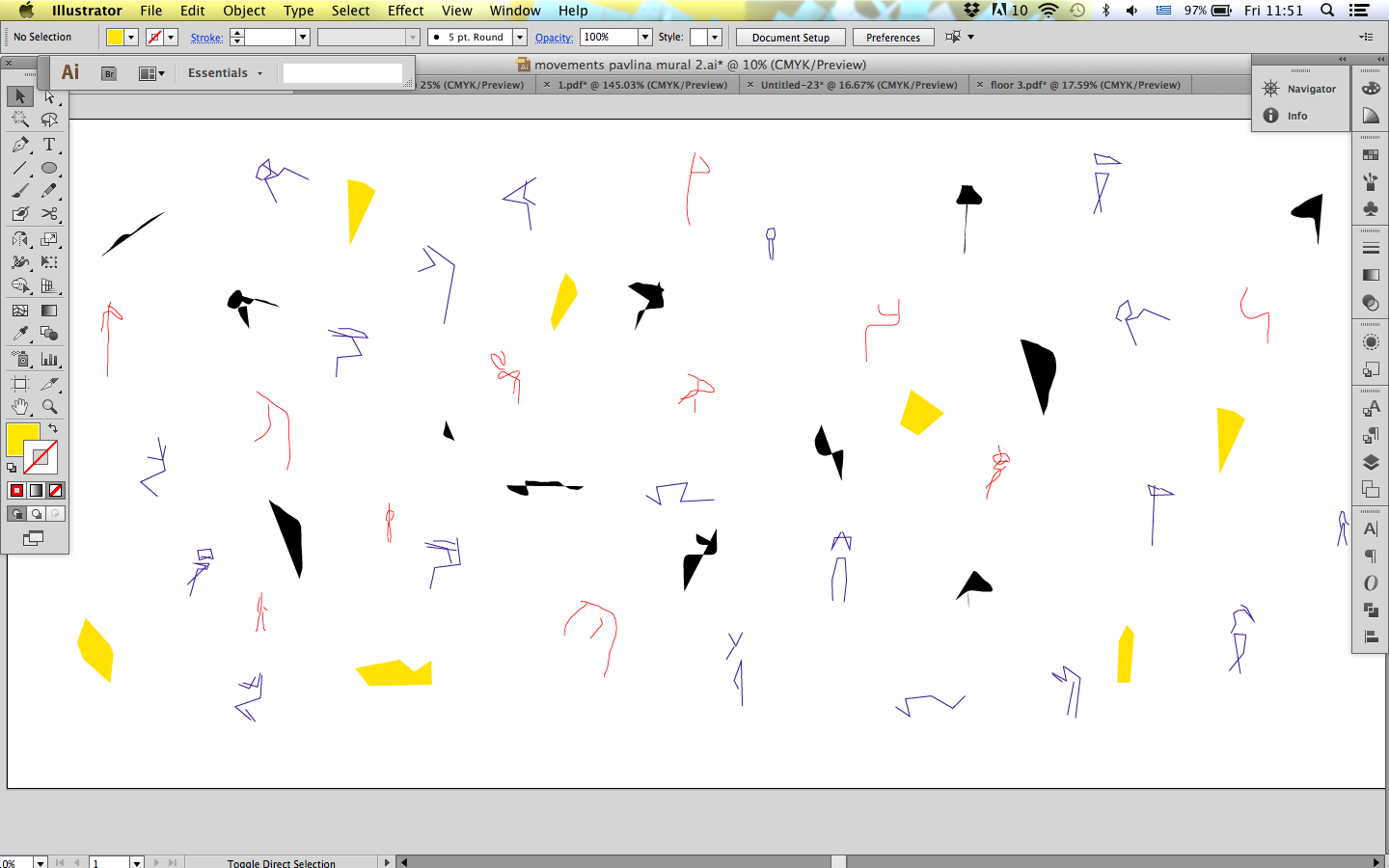
Task: Open the Navigator panel
Action: (1300, 89)
